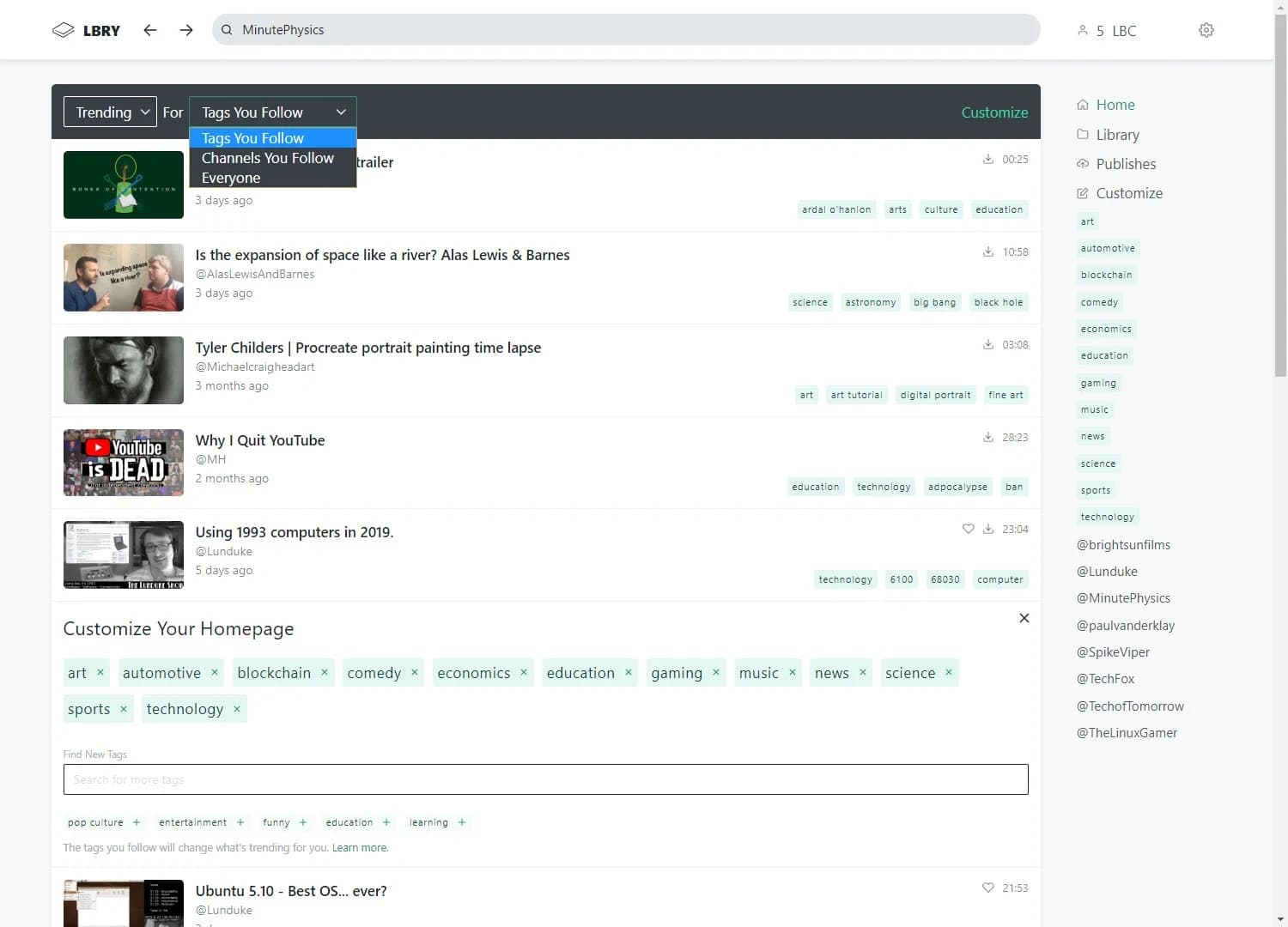The height and width of the screenshot is (927, 1288).
Task: Remove the comedy tag with its x
Action: pyautogui.click(x=415, y=672)
